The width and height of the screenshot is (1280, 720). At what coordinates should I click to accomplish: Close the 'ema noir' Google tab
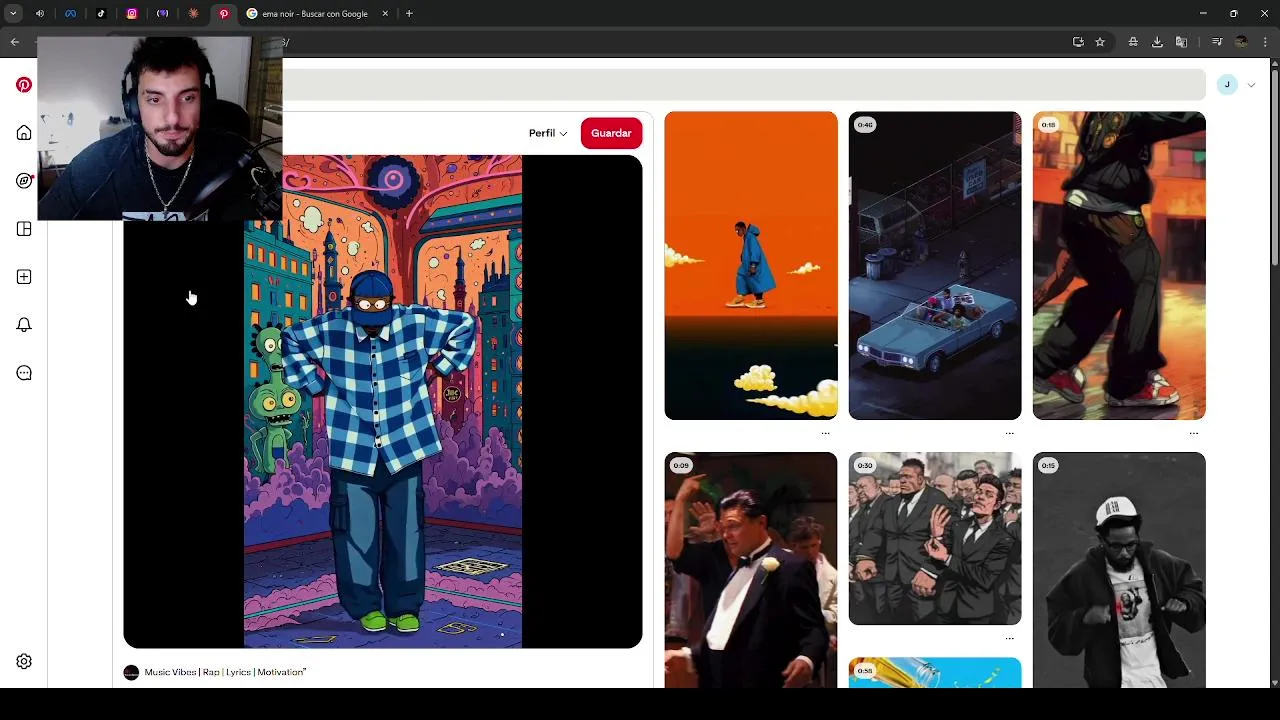pyautogui.click(x=385, y=14)
